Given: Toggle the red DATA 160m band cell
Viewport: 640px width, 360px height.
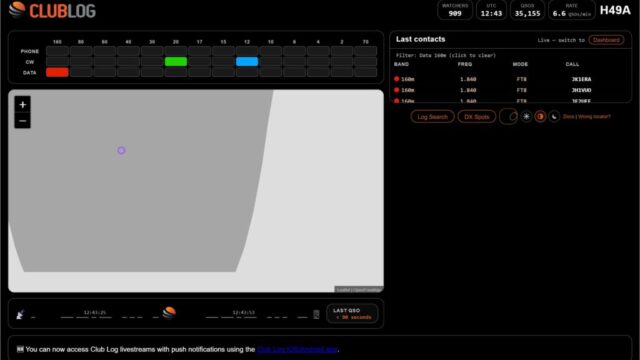Looking at the screenshot, I should click(x=57, y=72).
